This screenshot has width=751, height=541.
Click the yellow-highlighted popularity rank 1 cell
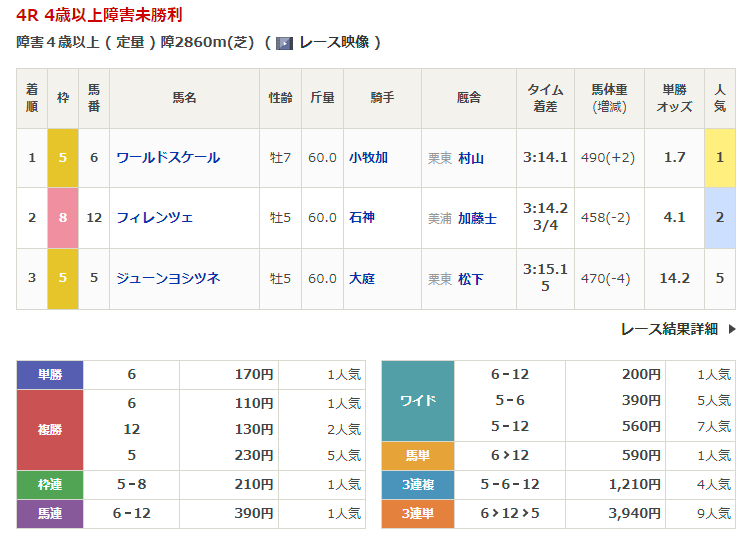[x=719, y=158]
